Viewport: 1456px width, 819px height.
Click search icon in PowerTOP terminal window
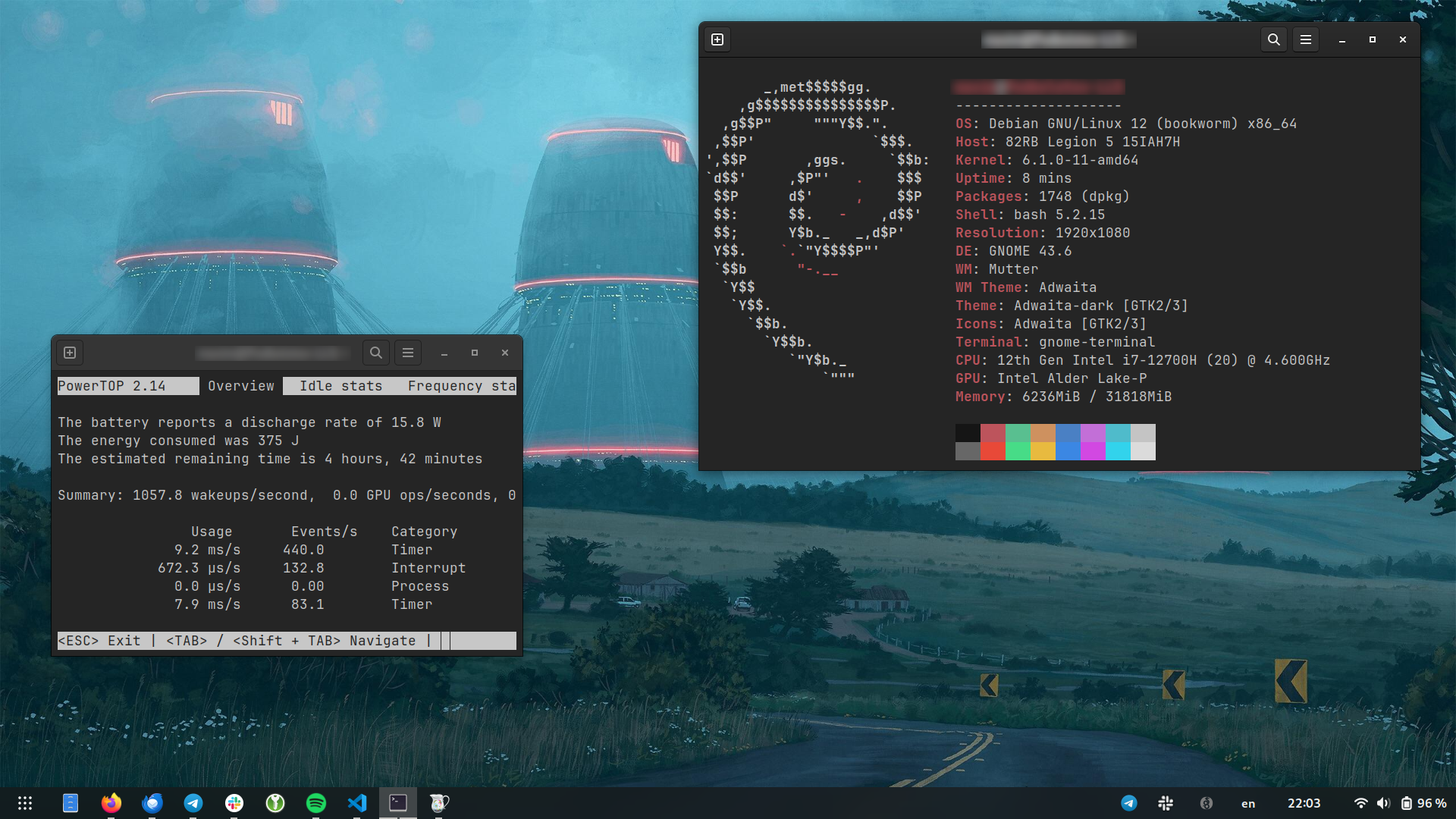tap(375, 353)
